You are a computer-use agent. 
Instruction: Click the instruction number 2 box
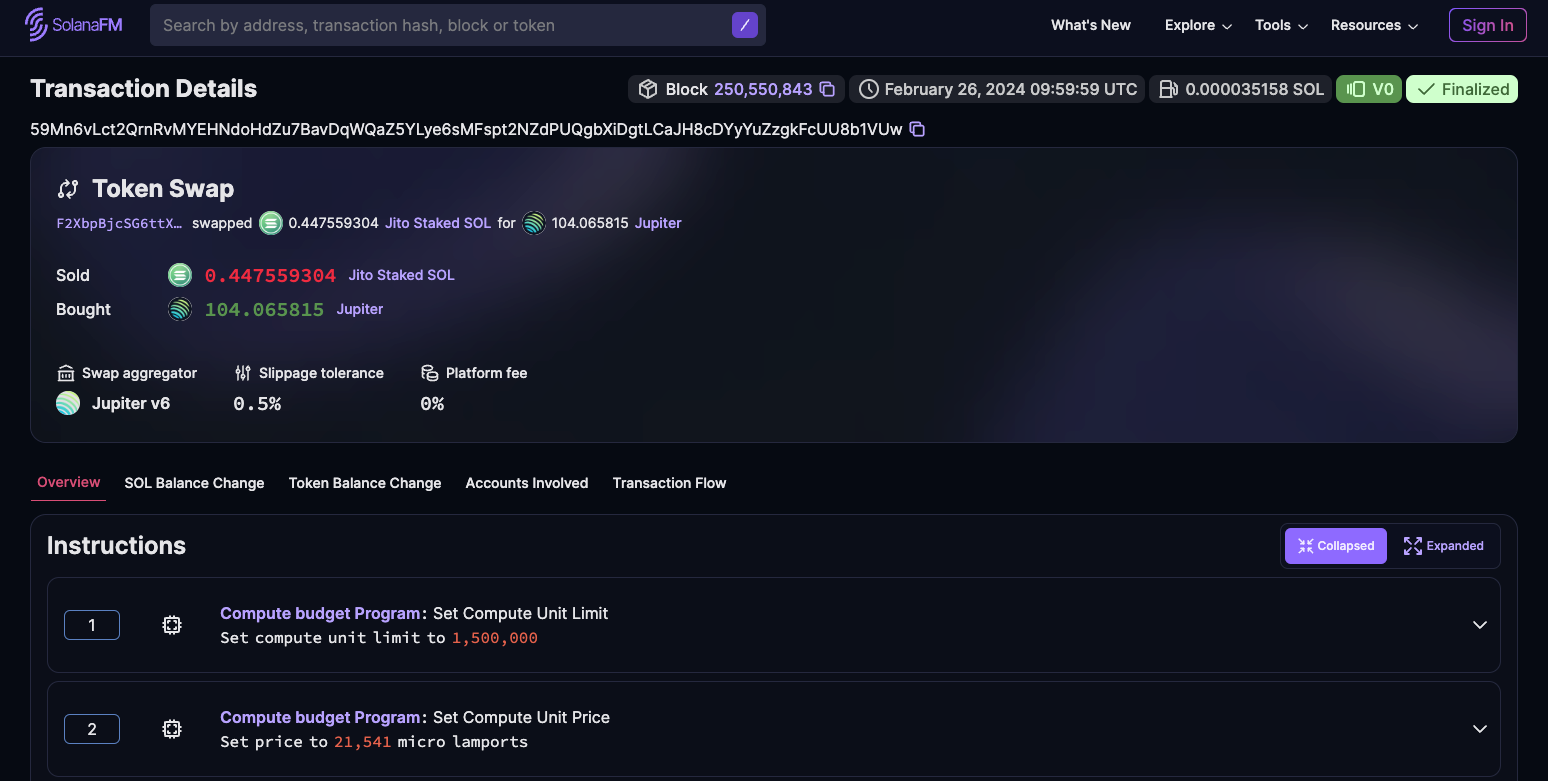[x=92, y=729]
